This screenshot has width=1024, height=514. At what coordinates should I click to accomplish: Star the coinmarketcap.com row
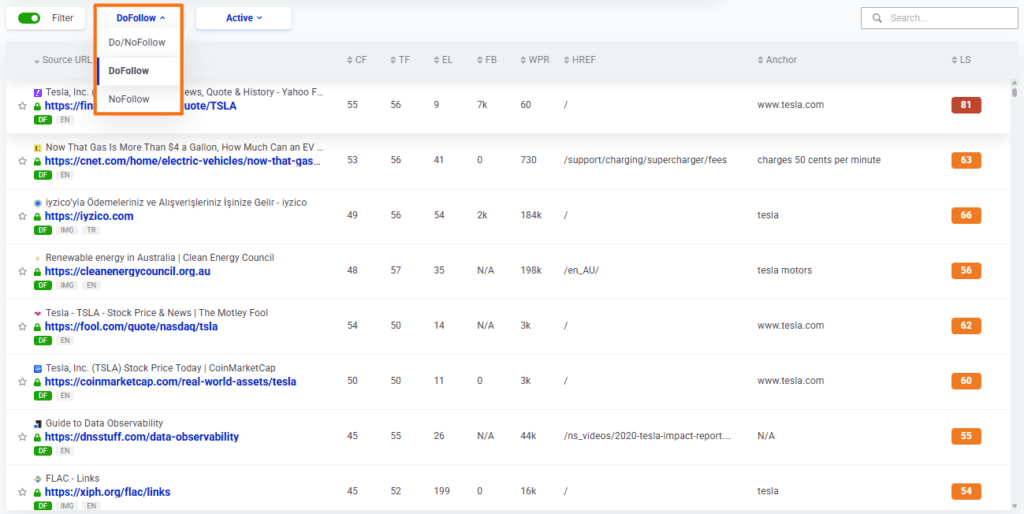click(22, 381)
